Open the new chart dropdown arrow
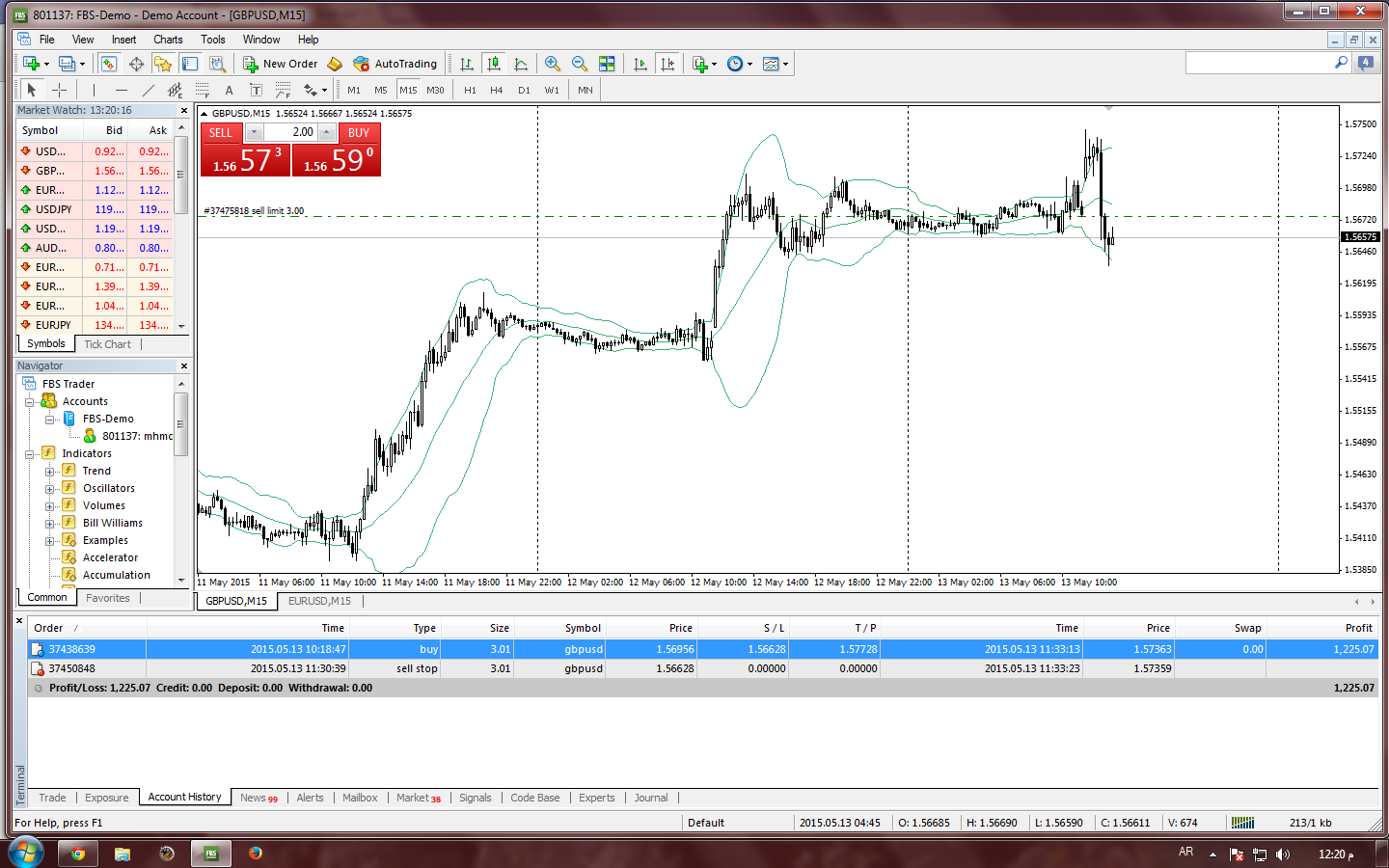The width and height of the screenshot is (1389, 868). [x=46, y=65]
